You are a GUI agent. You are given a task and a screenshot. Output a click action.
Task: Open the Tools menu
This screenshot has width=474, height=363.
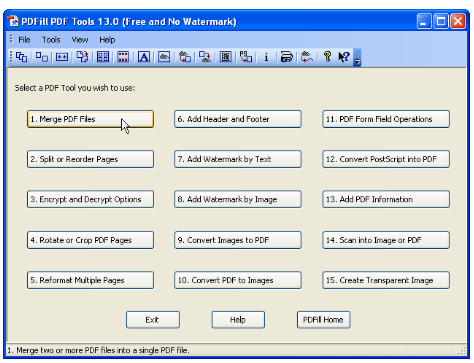(51, 40)
